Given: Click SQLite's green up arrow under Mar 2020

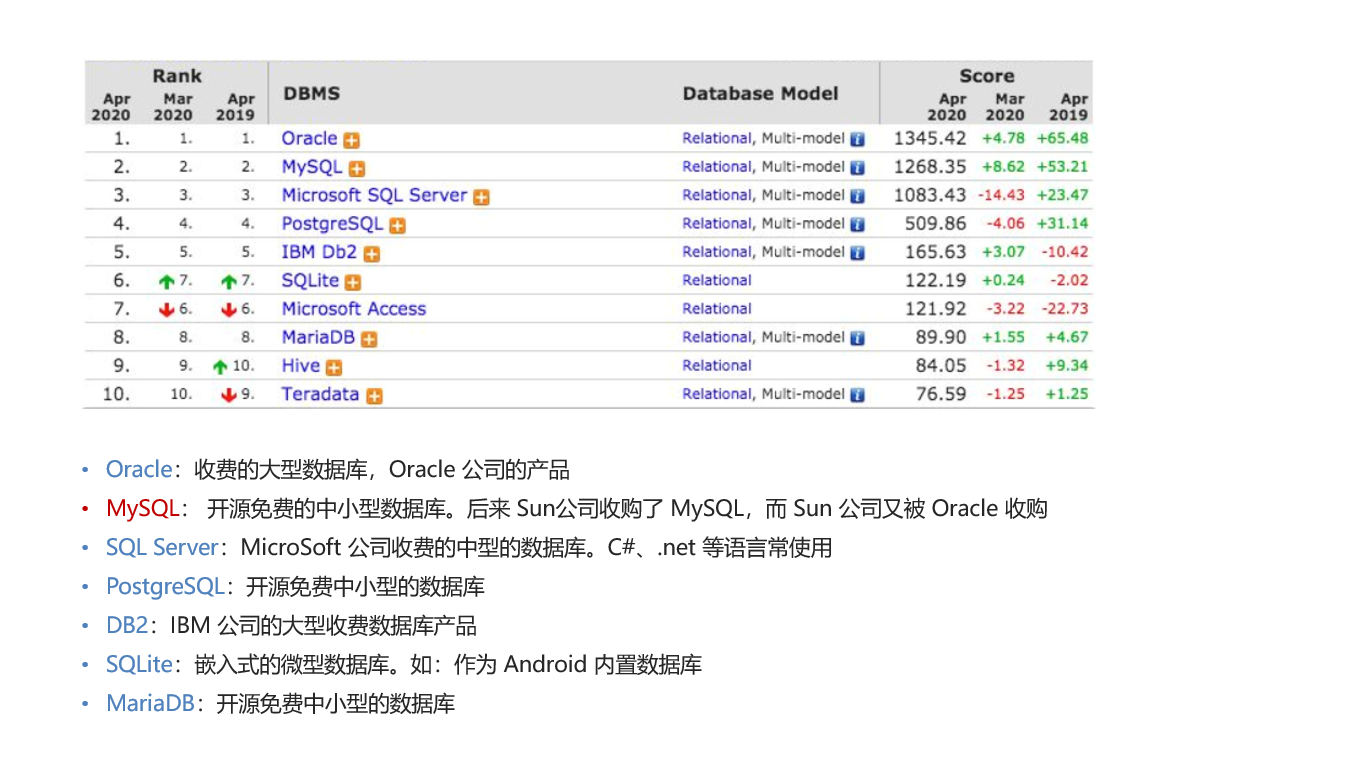Looking at the screenshot, I should pos(167,283).
